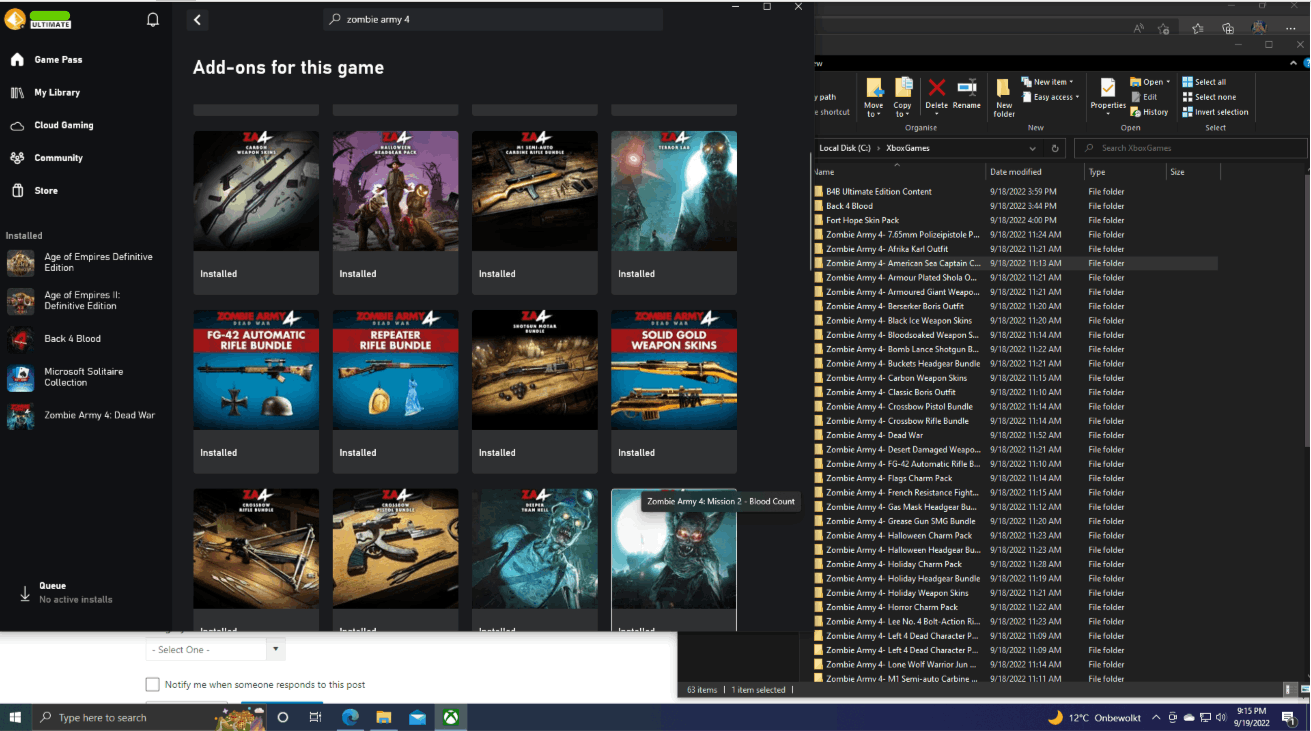Screen dimensions: 1311x731
Task: Open Xbox app notifications bell
Action: click(x=153, y=20)
